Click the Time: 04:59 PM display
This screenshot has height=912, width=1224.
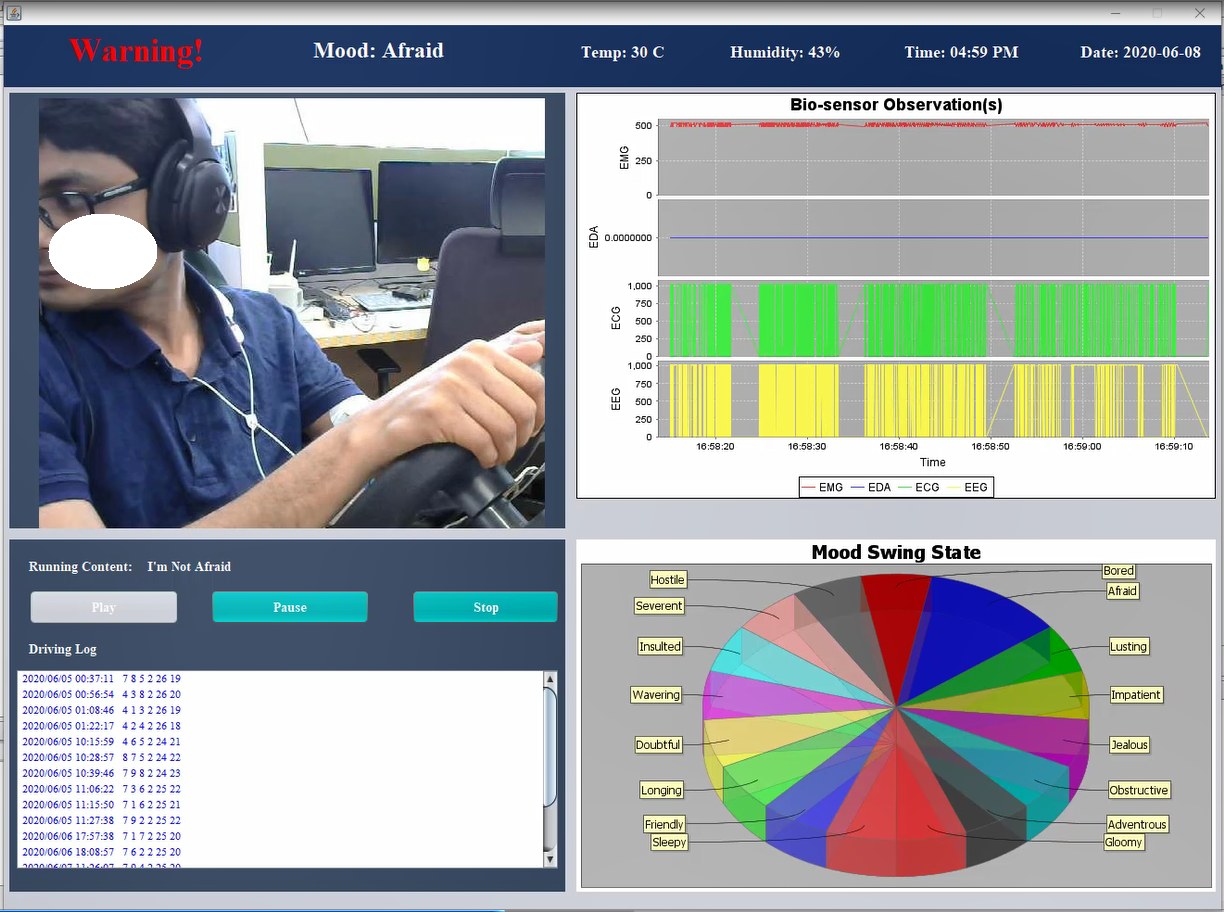pos(961,52)
